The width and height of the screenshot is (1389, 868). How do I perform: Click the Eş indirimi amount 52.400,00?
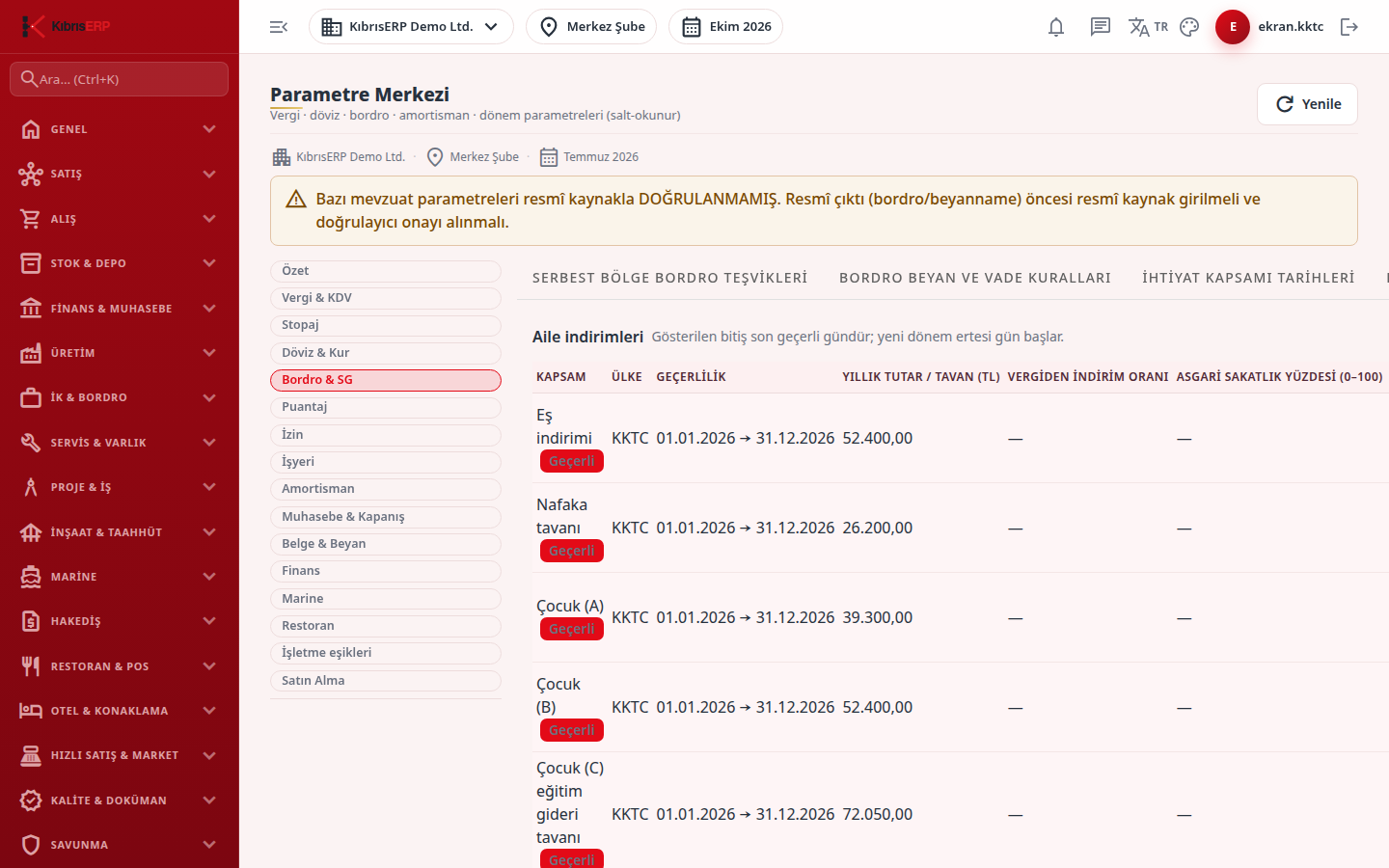pyautogui.click(x=878, y=438)
